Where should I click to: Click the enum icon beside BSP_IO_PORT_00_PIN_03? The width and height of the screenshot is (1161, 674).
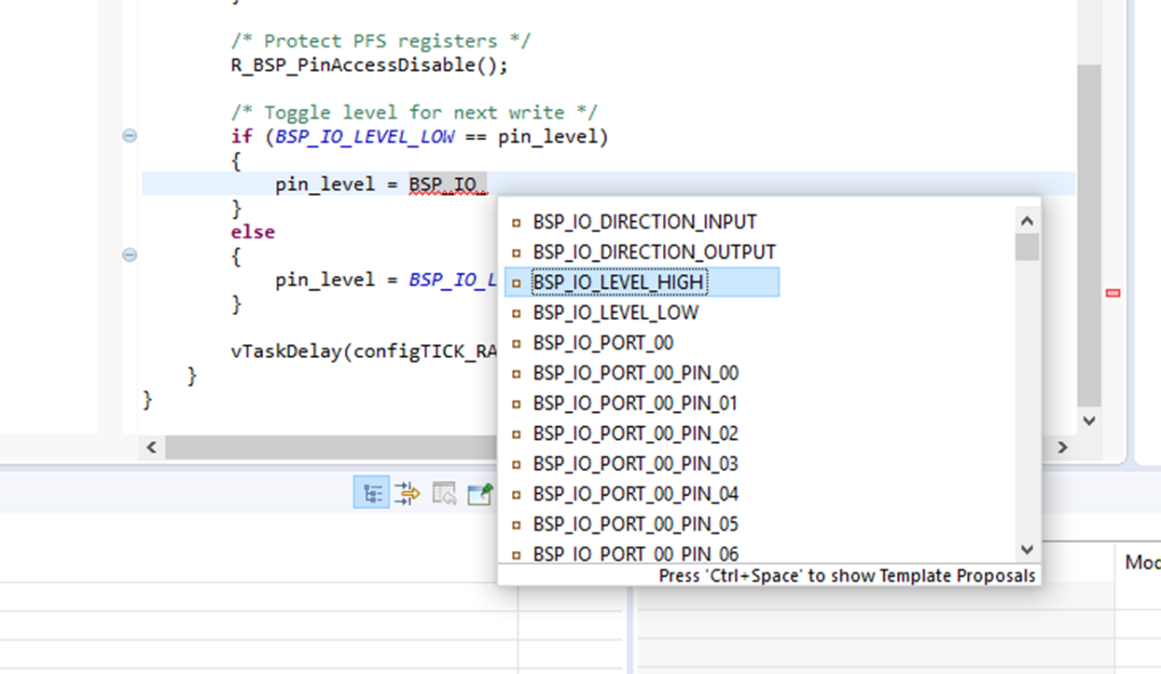516,464
